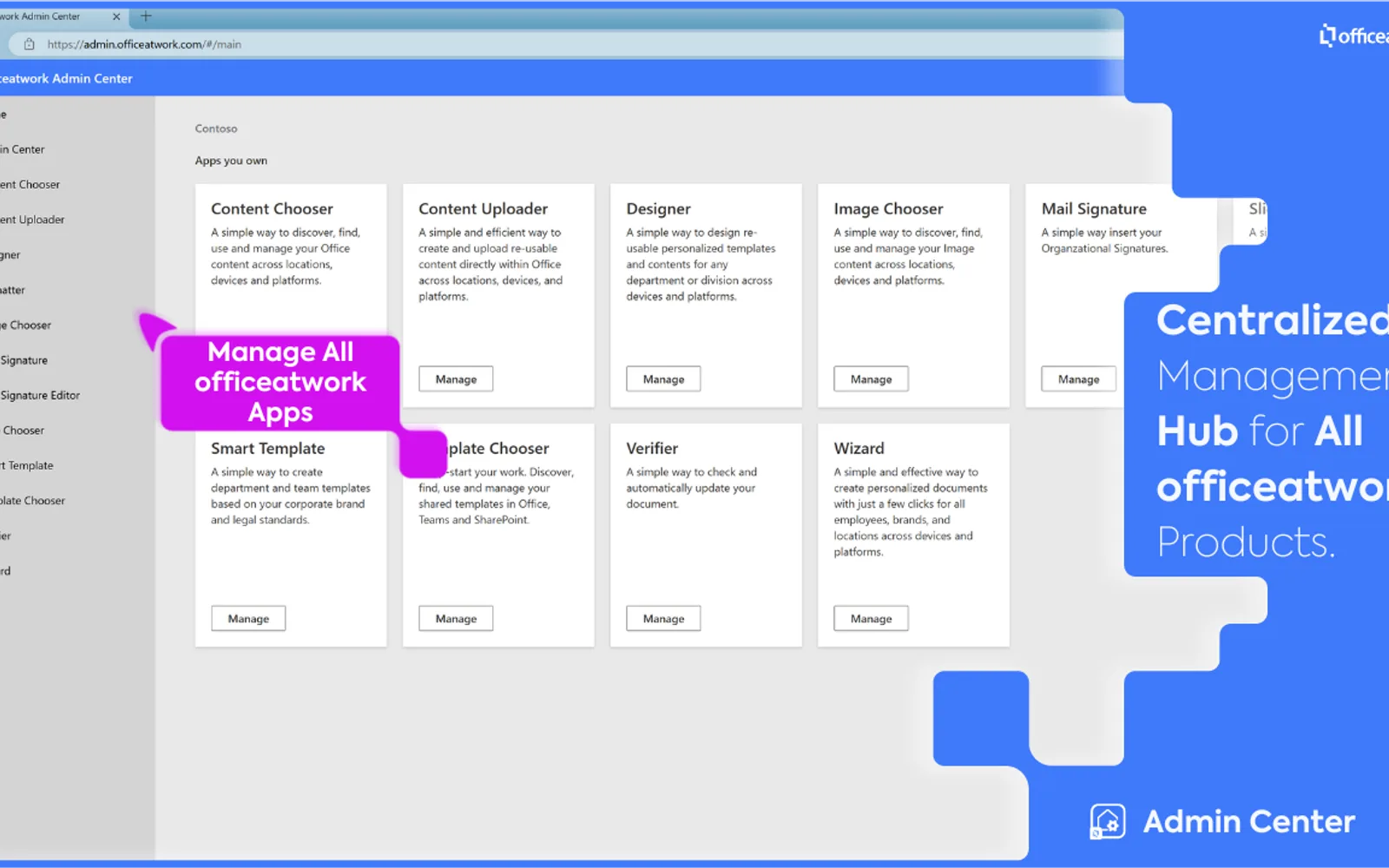1389x868 pixels.
Task: Select the Content Chooser card title
Action: [x=272, y=209]
